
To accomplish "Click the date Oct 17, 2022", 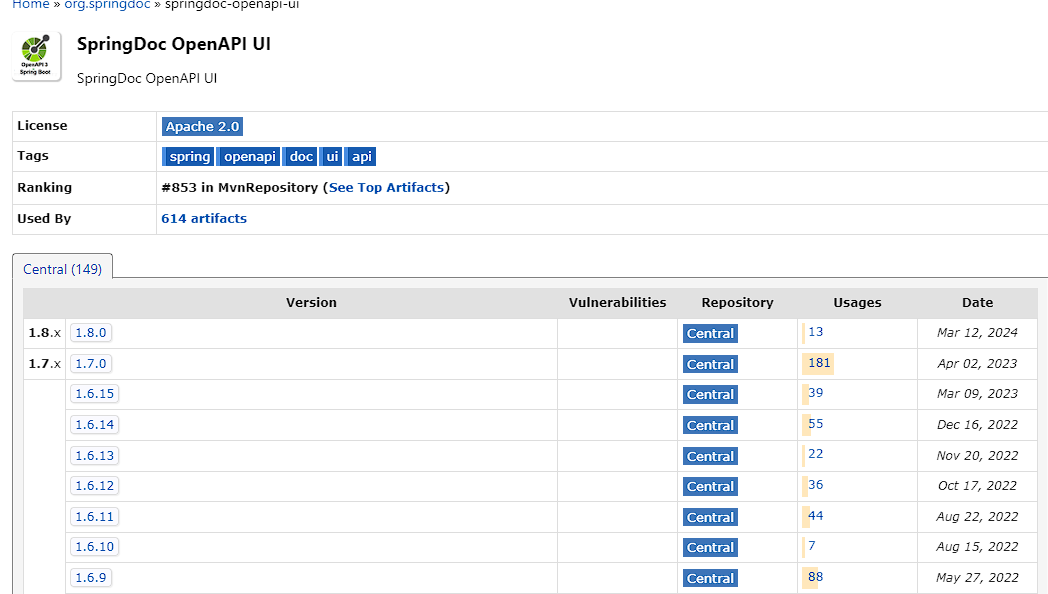I will pyautogui.click(x=977, y=486).
